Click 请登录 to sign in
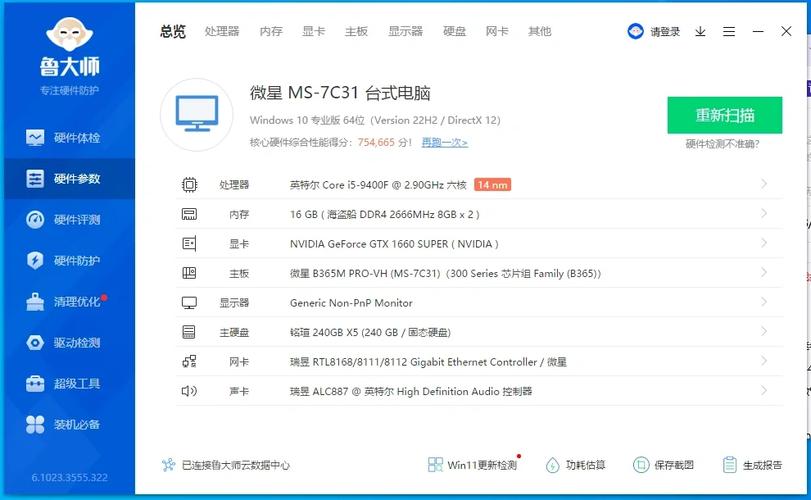Viewport: 811px width, 500px height. tap(655, 32)
